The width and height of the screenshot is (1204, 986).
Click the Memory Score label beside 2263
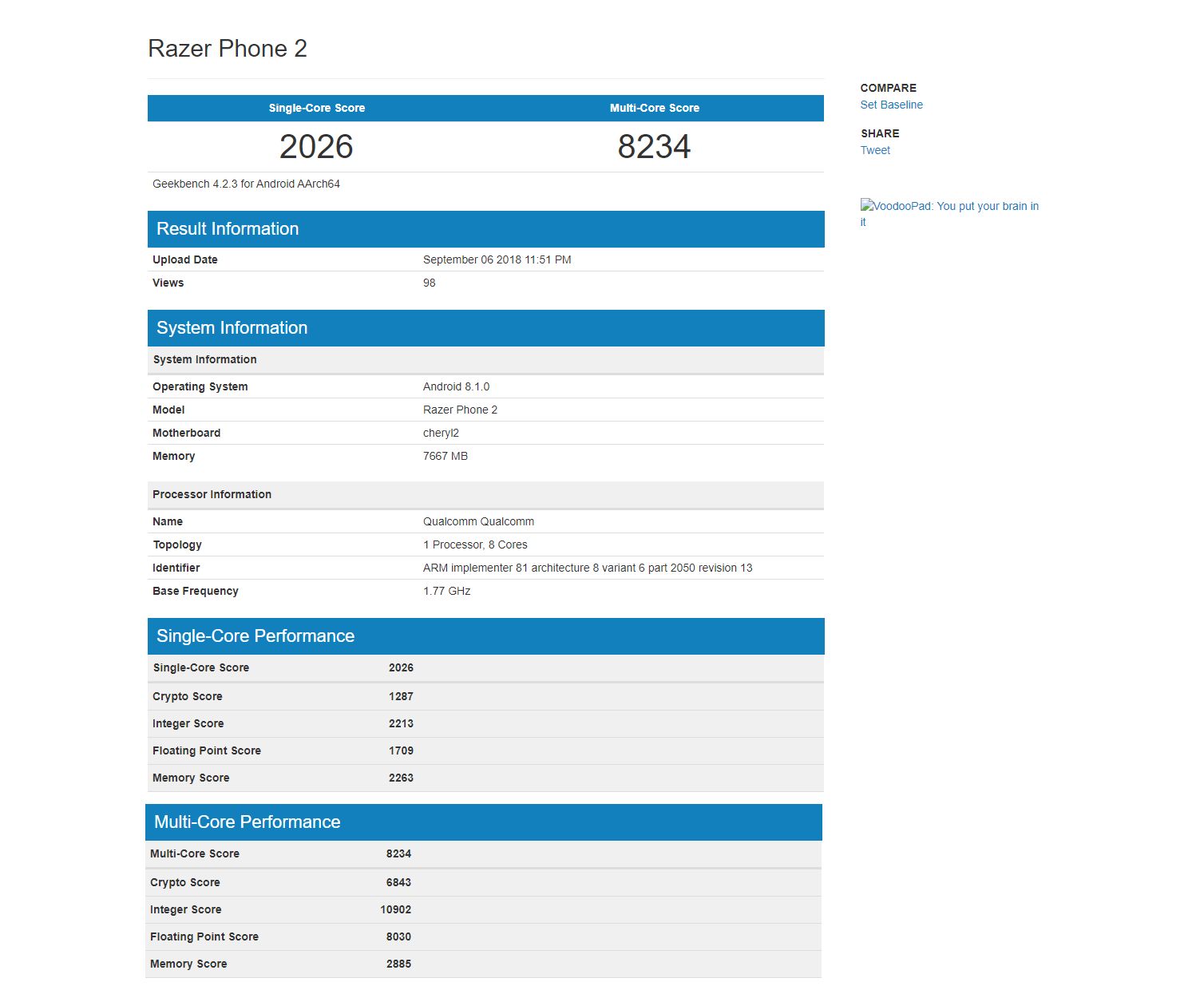coord(191,778)
